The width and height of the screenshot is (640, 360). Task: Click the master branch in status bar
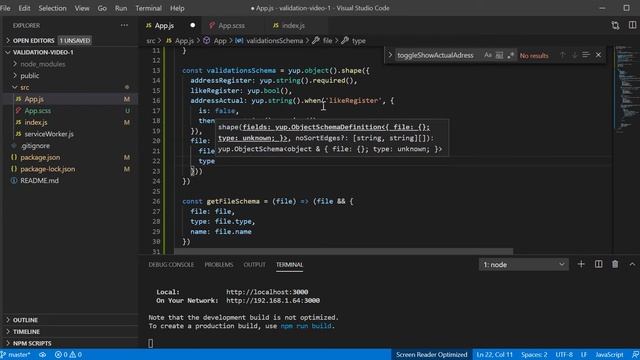click(x=16, y=355)
